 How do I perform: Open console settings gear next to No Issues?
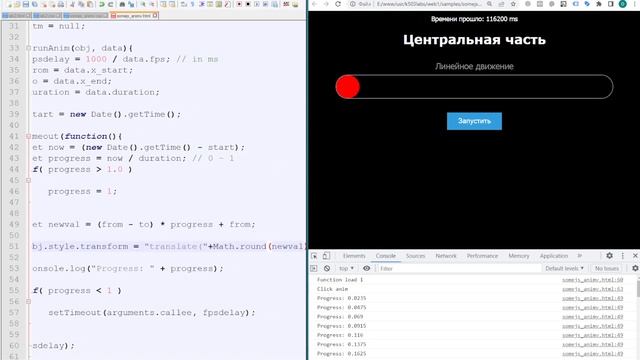(x=635, y=268)
